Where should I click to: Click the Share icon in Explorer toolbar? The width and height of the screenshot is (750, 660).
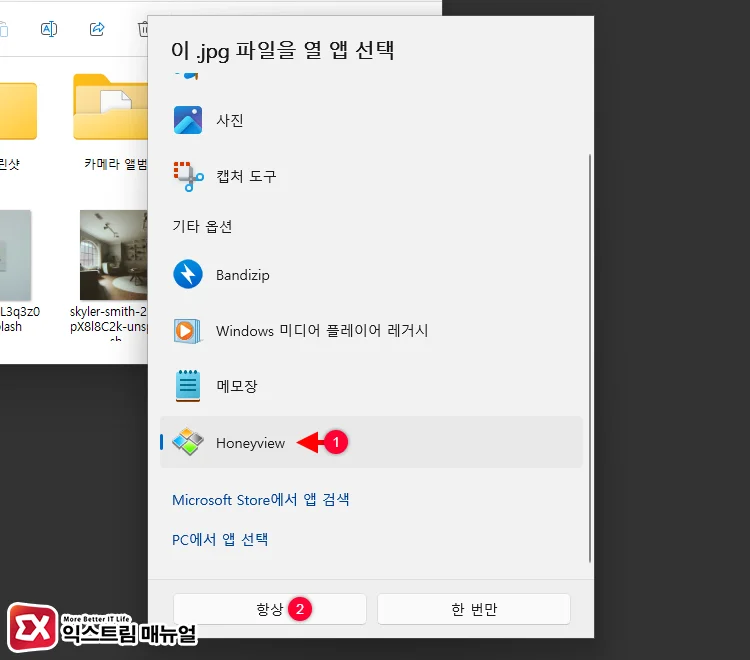97,29
